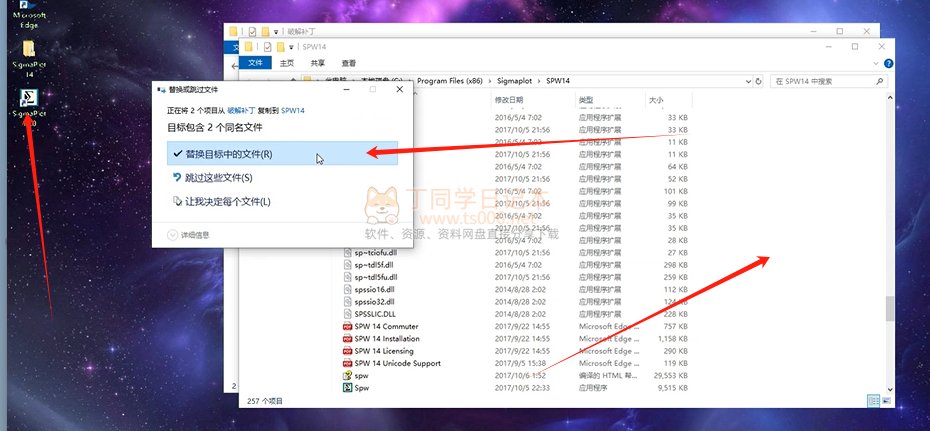930x431 pixels.
Task: Click DLL icon of spssio16.dll
Action: [x=348, y=289]
